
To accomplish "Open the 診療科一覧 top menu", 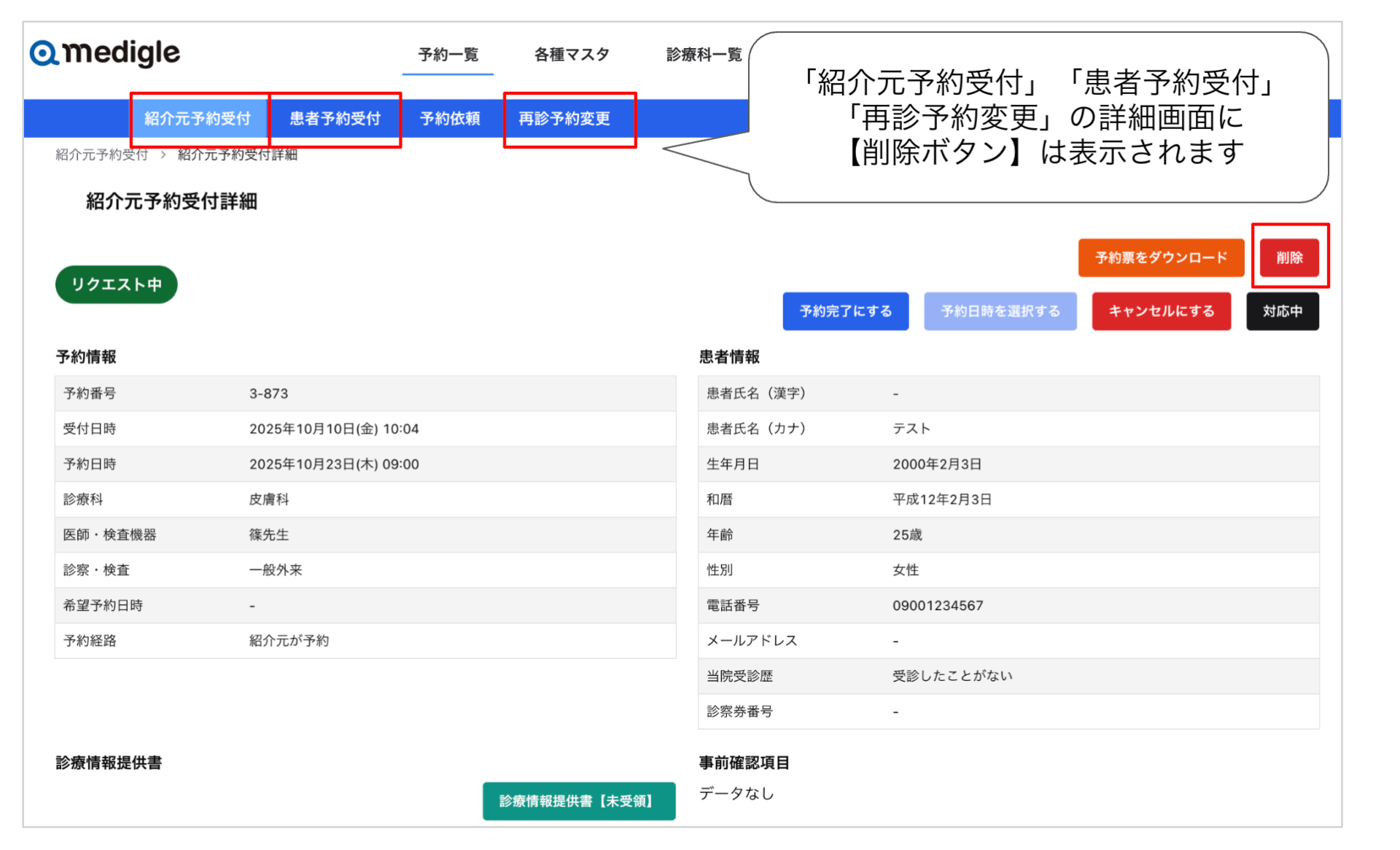I will pyautogui.click(x=703, y=55).
